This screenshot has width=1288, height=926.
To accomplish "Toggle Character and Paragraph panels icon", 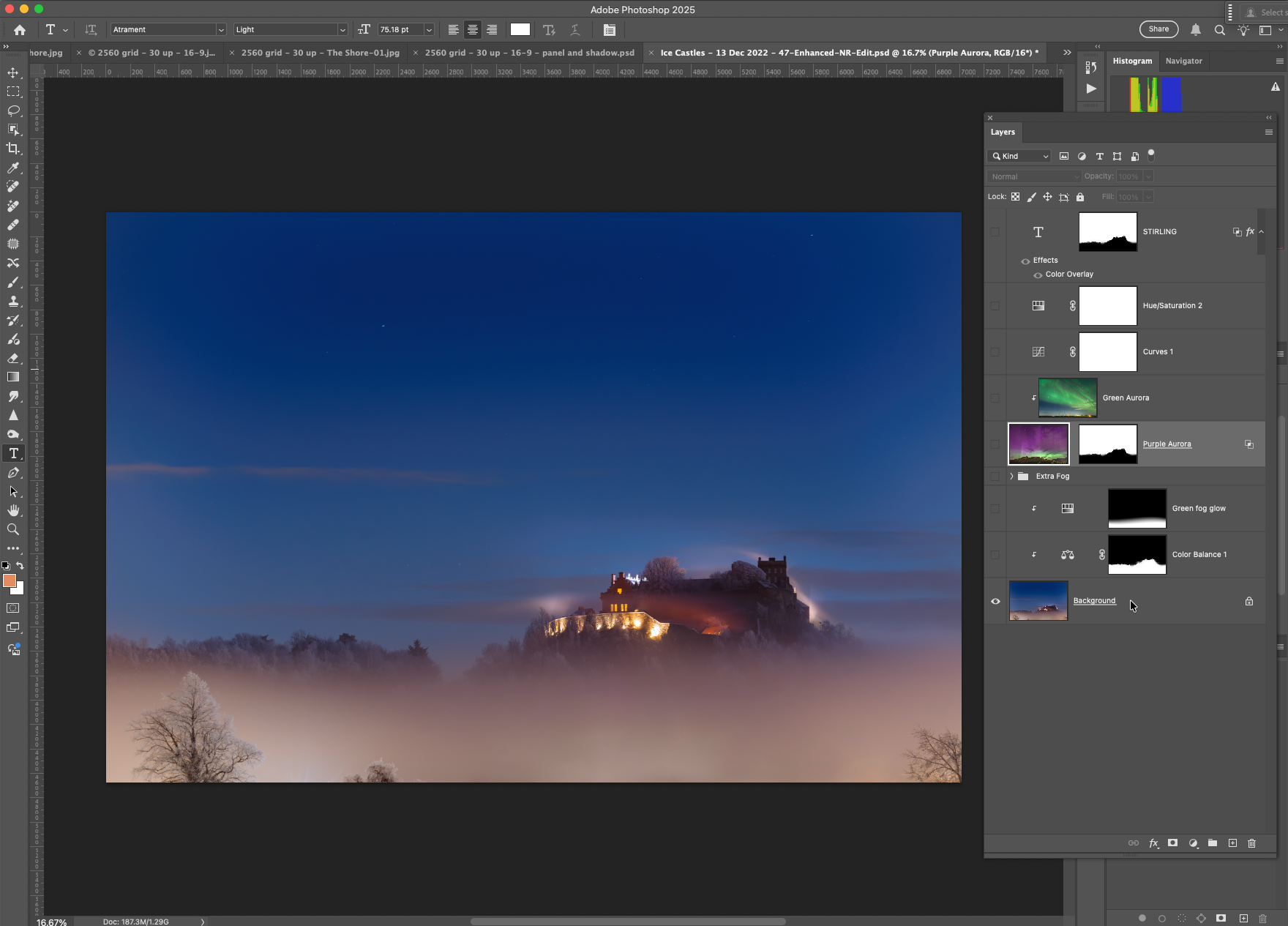I will 609,30.
